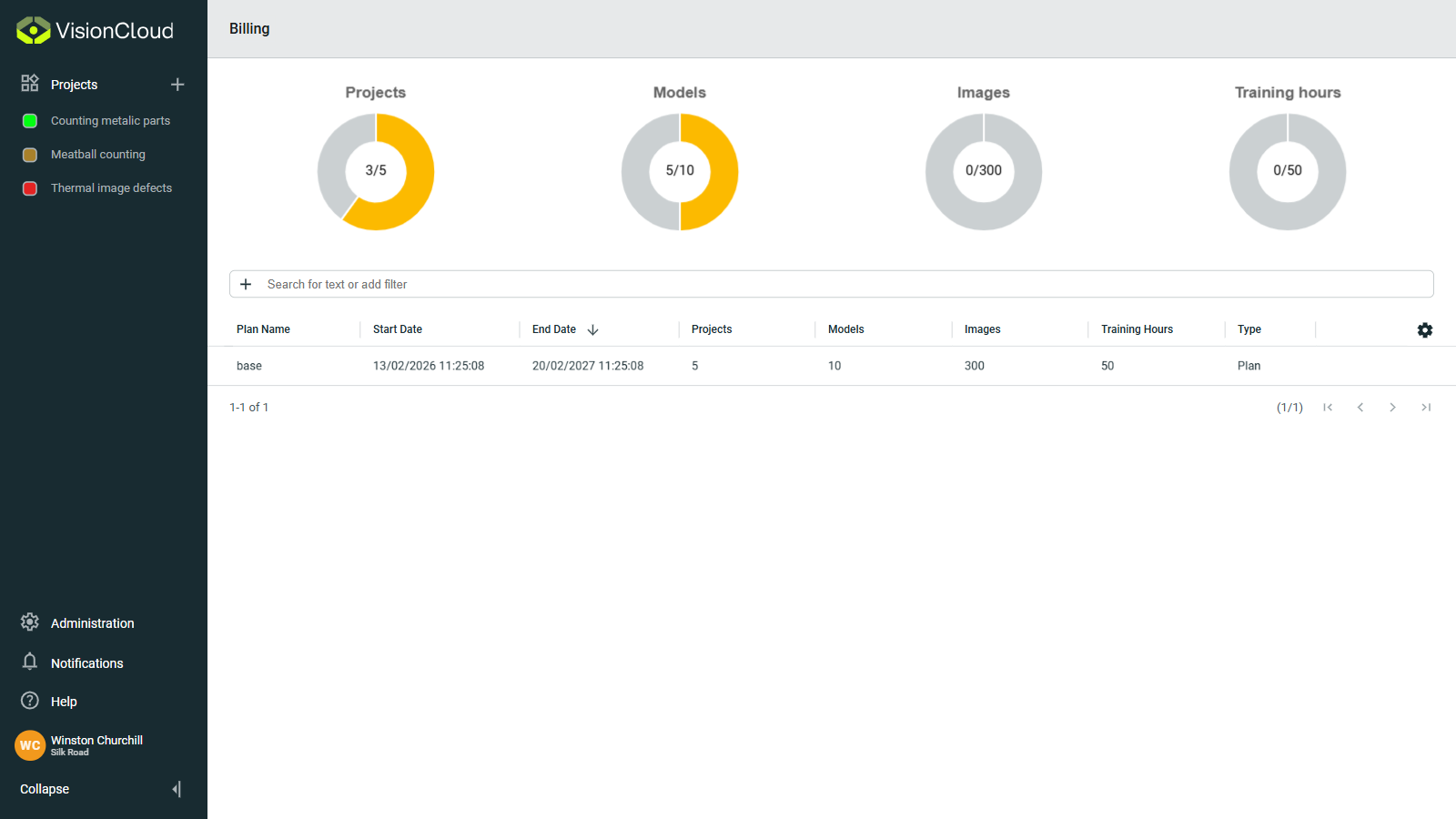Open Help using the question mark icon
The image size is (1456, 819).
29,701
